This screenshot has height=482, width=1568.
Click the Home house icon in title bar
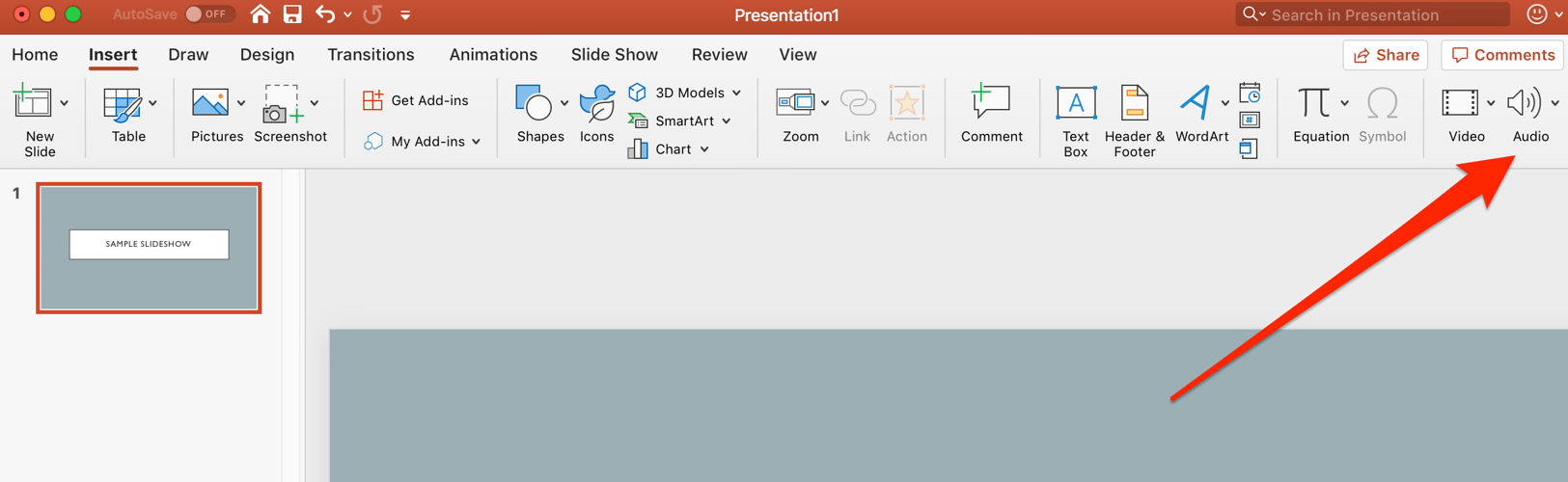tap(260, 14)
